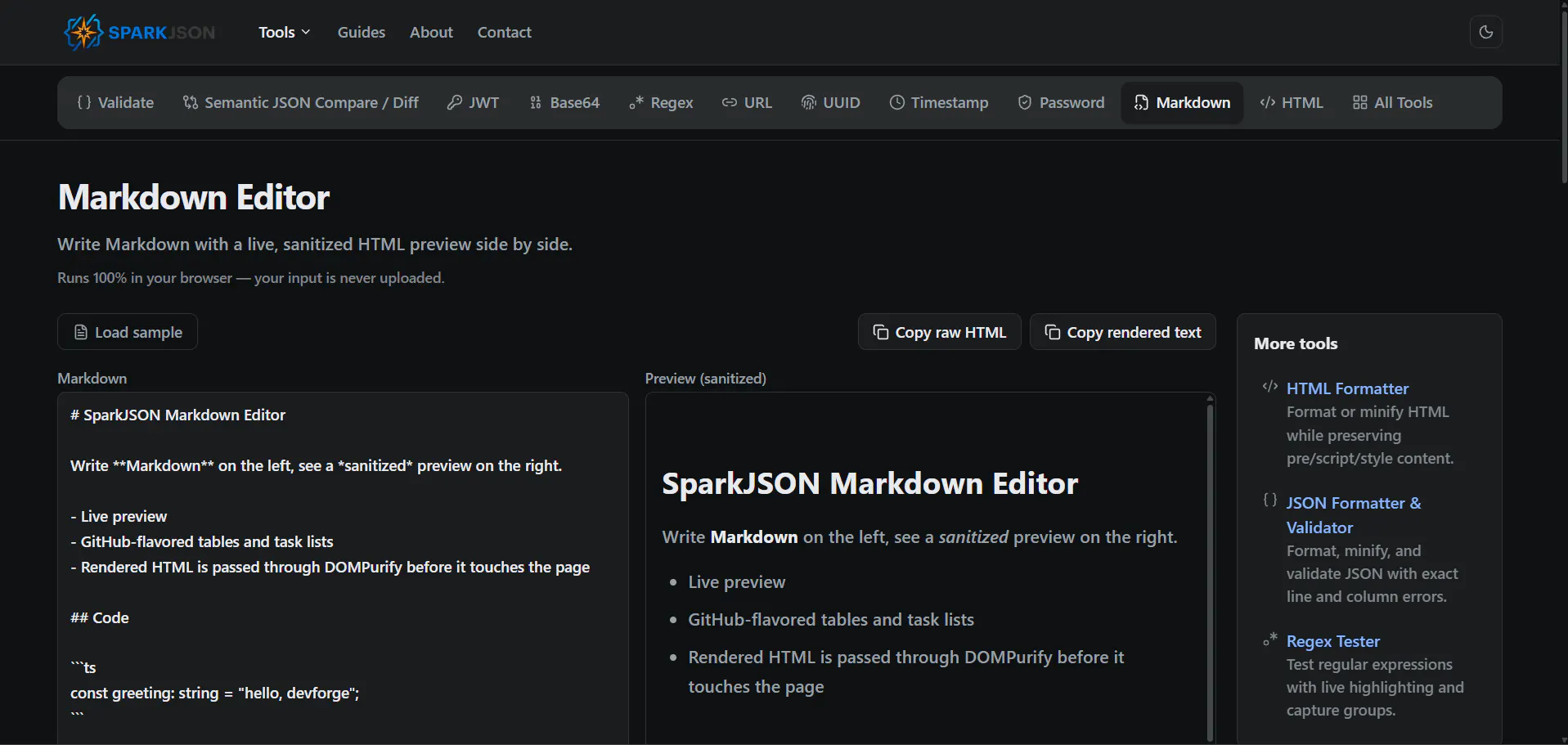Image resolution: width=1568 pixels, height=745 pixels.
Task: Open JSON Formatter & Validator link
Action: [x=1354, y=515]
